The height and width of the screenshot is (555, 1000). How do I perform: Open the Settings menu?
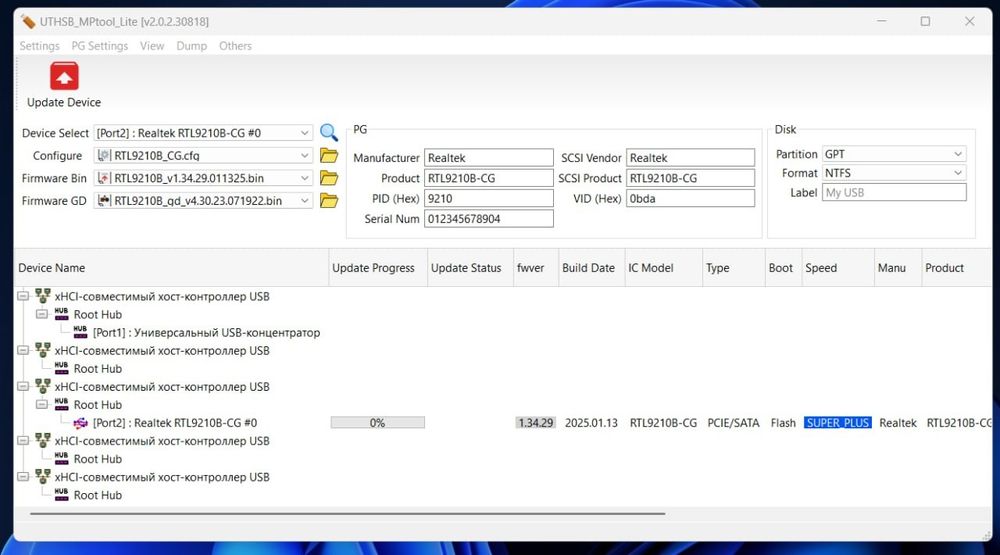(x=40, y=46)
